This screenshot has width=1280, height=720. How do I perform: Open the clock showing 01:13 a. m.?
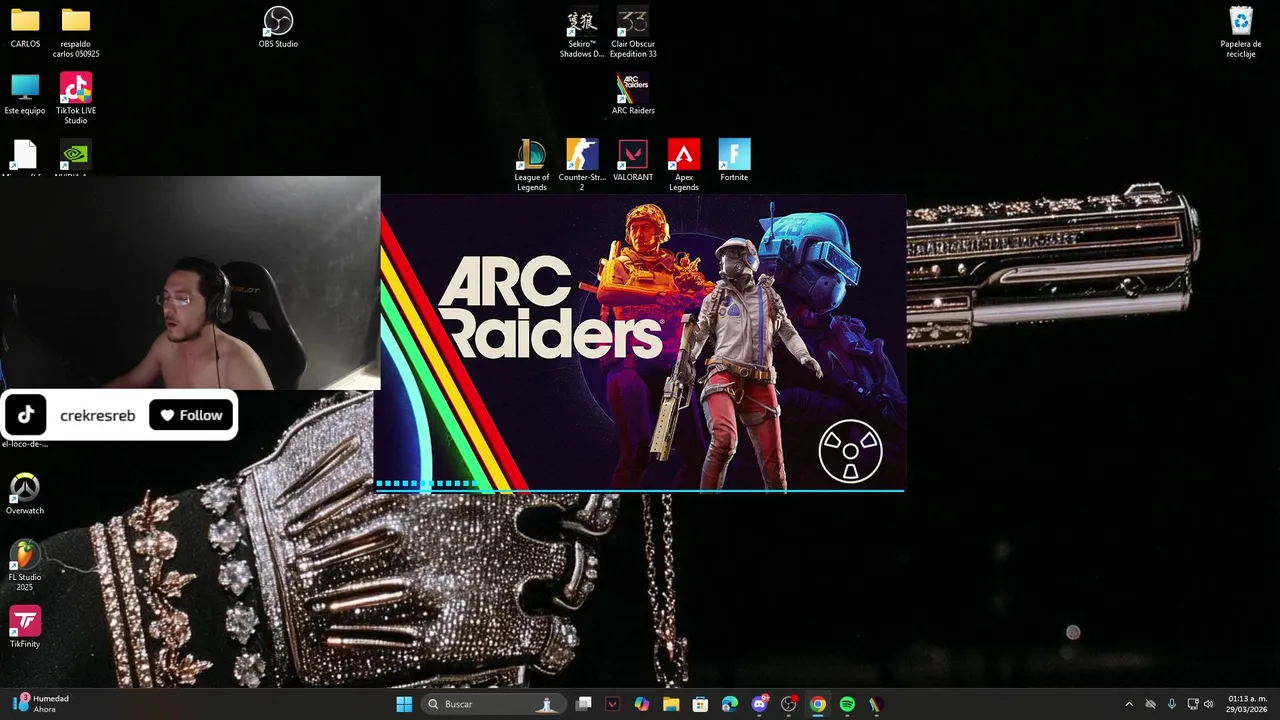(1247, 704)
